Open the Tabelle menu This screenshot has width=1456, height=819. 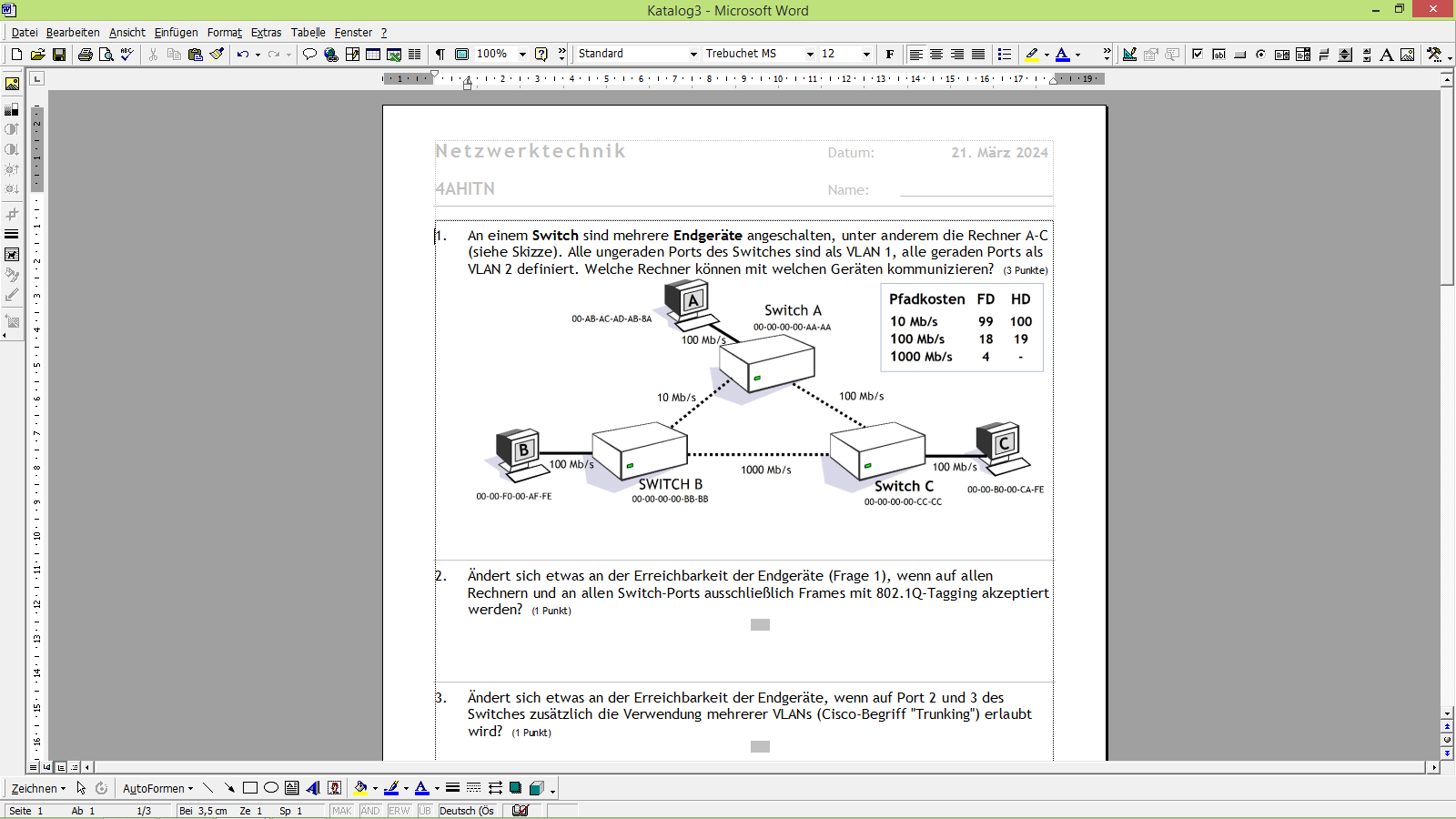308,32
